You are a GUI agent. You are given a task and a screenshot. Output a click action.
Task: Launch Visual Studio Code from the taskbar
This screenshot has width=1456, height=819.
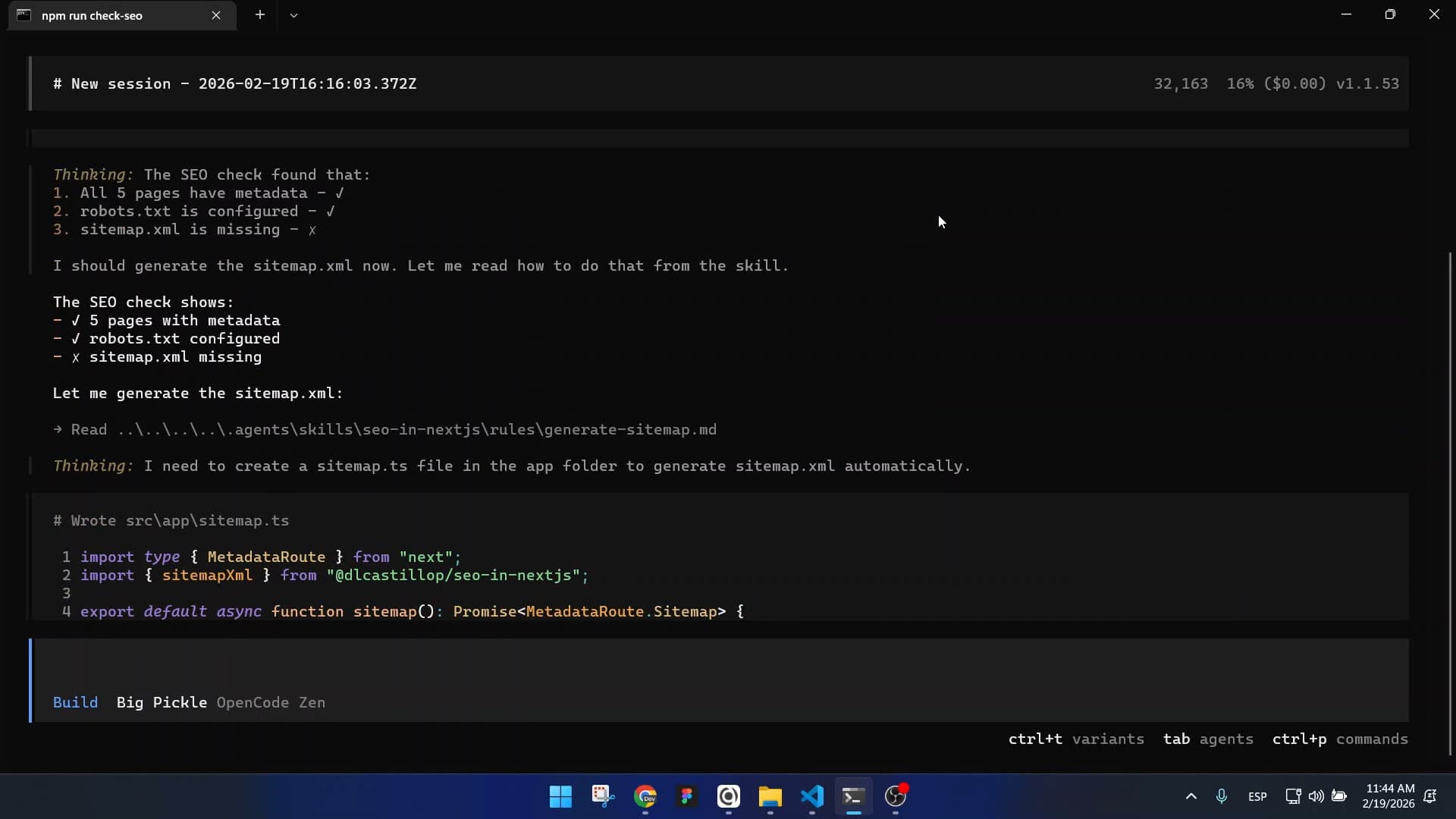(811, 797)
